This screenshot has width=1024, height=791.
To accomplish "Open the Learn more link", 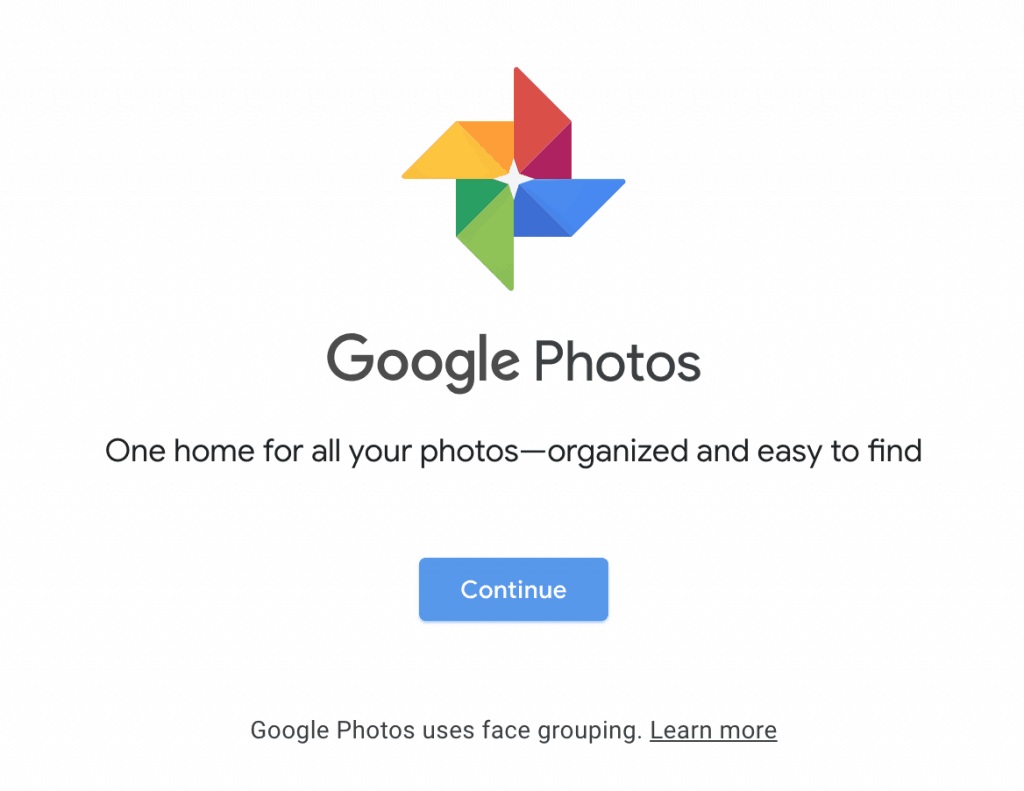I will [x=713, y=730].
